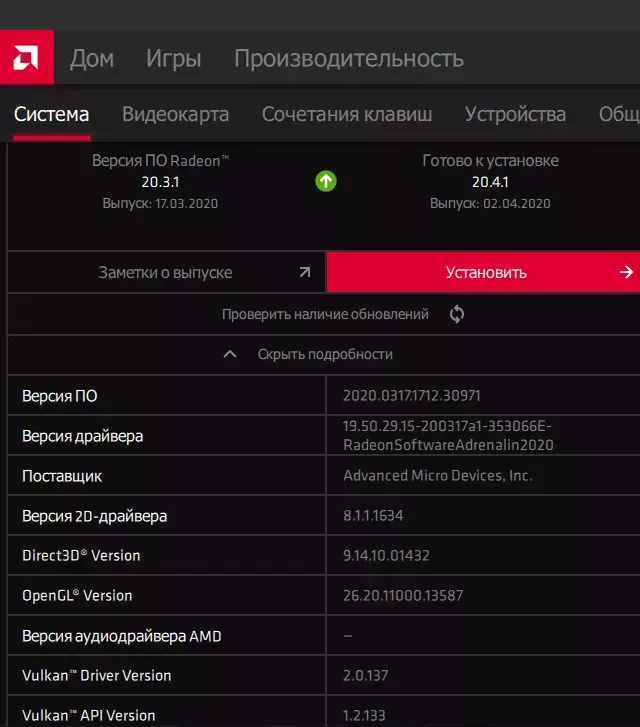Click the Установить button
The width and height of the screenshot is (640, 727).
click(x=483, y=272)
